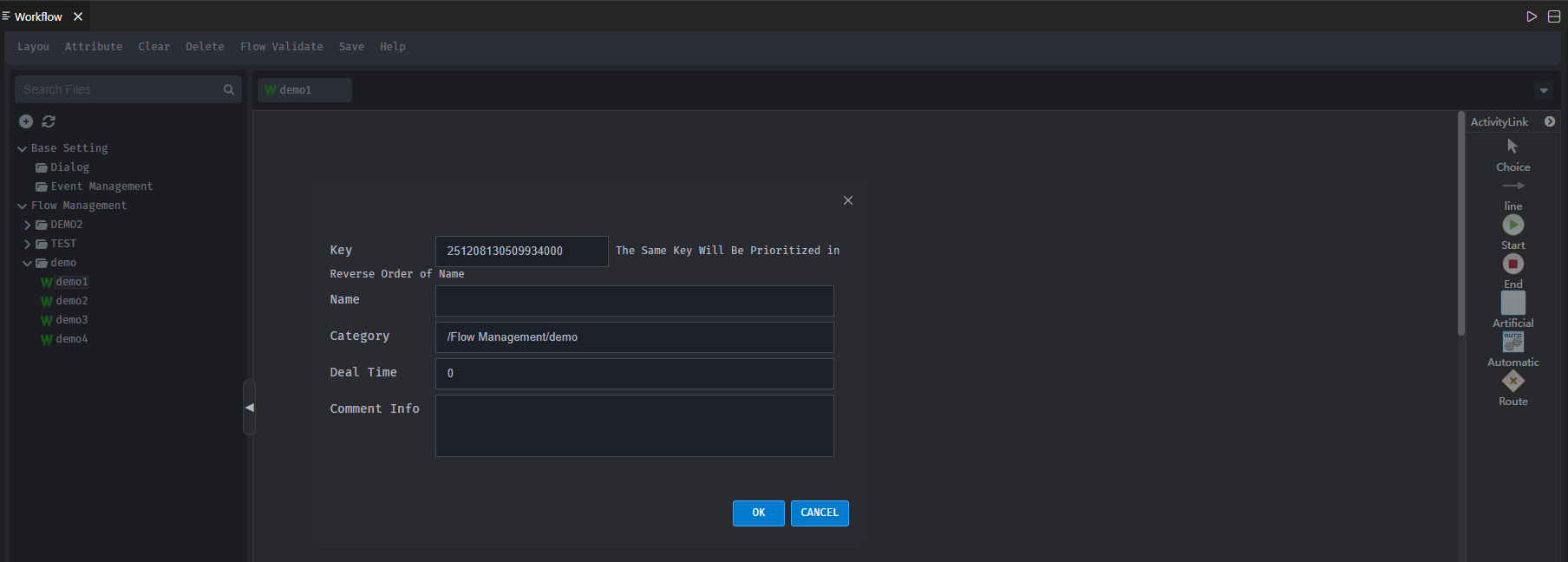This screenshot has width=1568, height=562.
Task: Click the add file plus icon
Action: [26, 121]
